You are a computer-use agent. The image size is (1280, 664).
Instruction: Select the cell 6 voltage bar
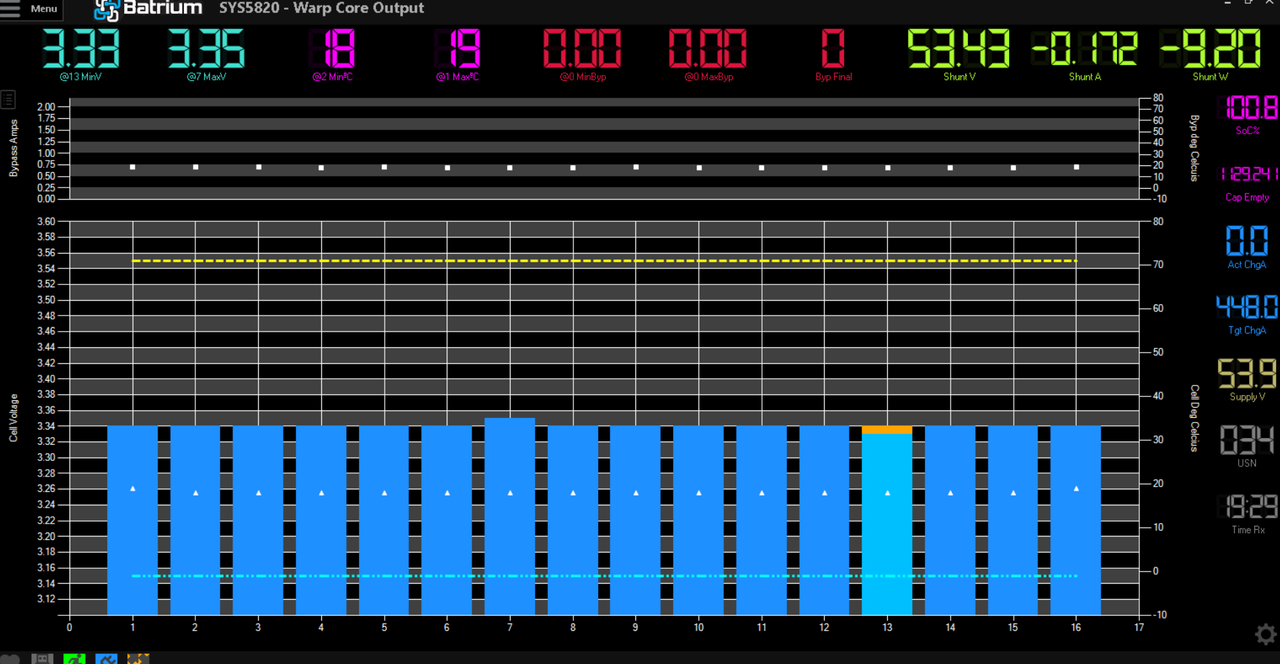click(x=447, y=520)
